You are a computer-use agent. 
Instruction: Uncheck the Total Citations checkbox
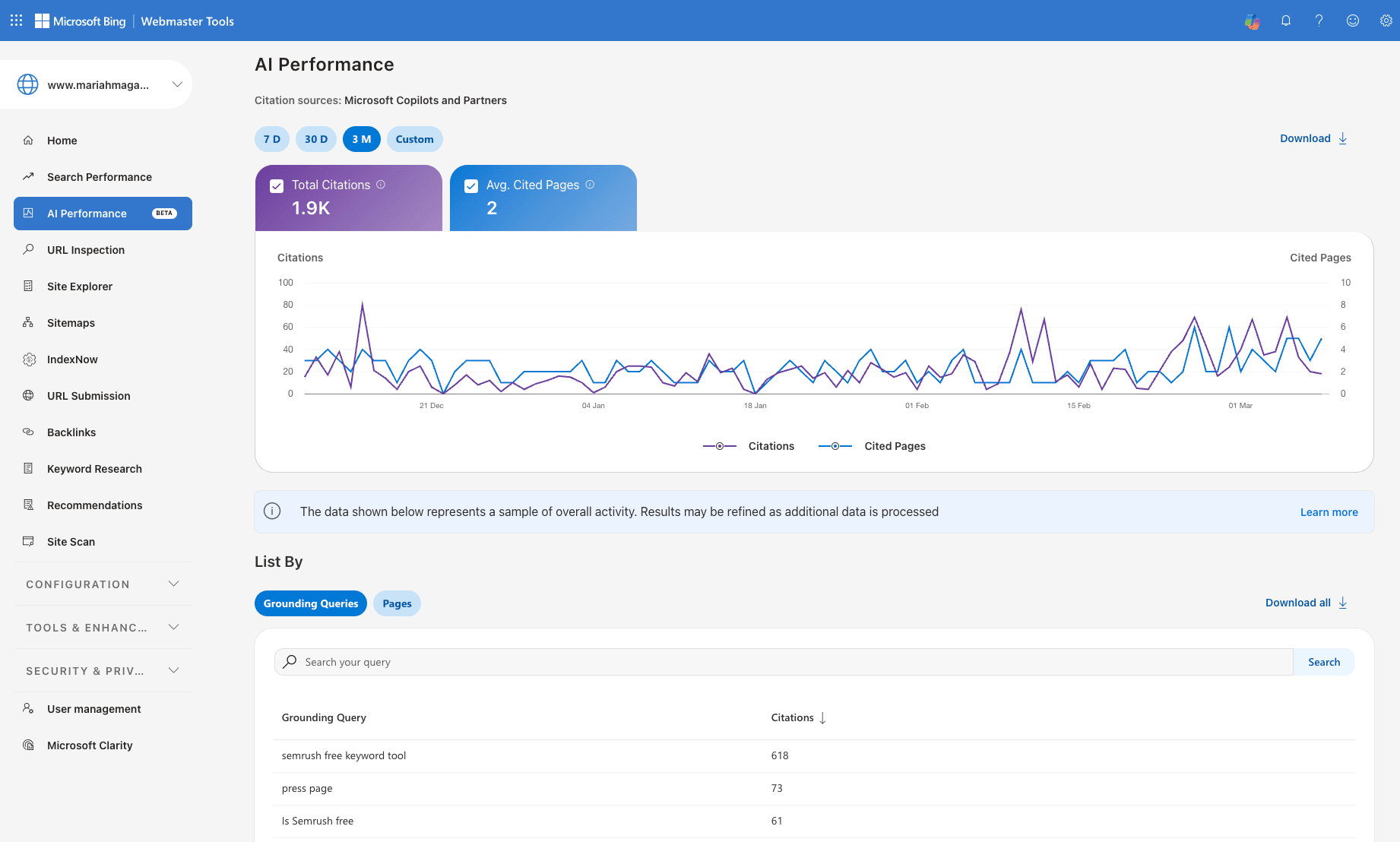tap(277, 185)
